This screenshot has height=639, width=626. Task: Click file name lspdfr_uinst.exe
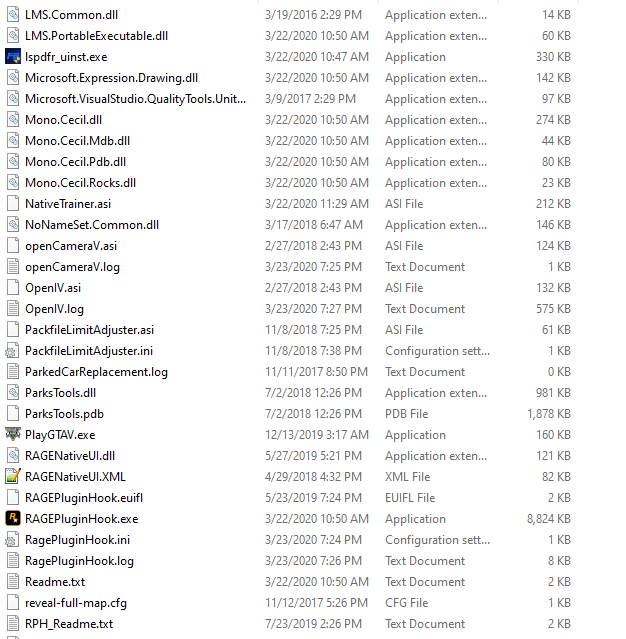point(66,57)
